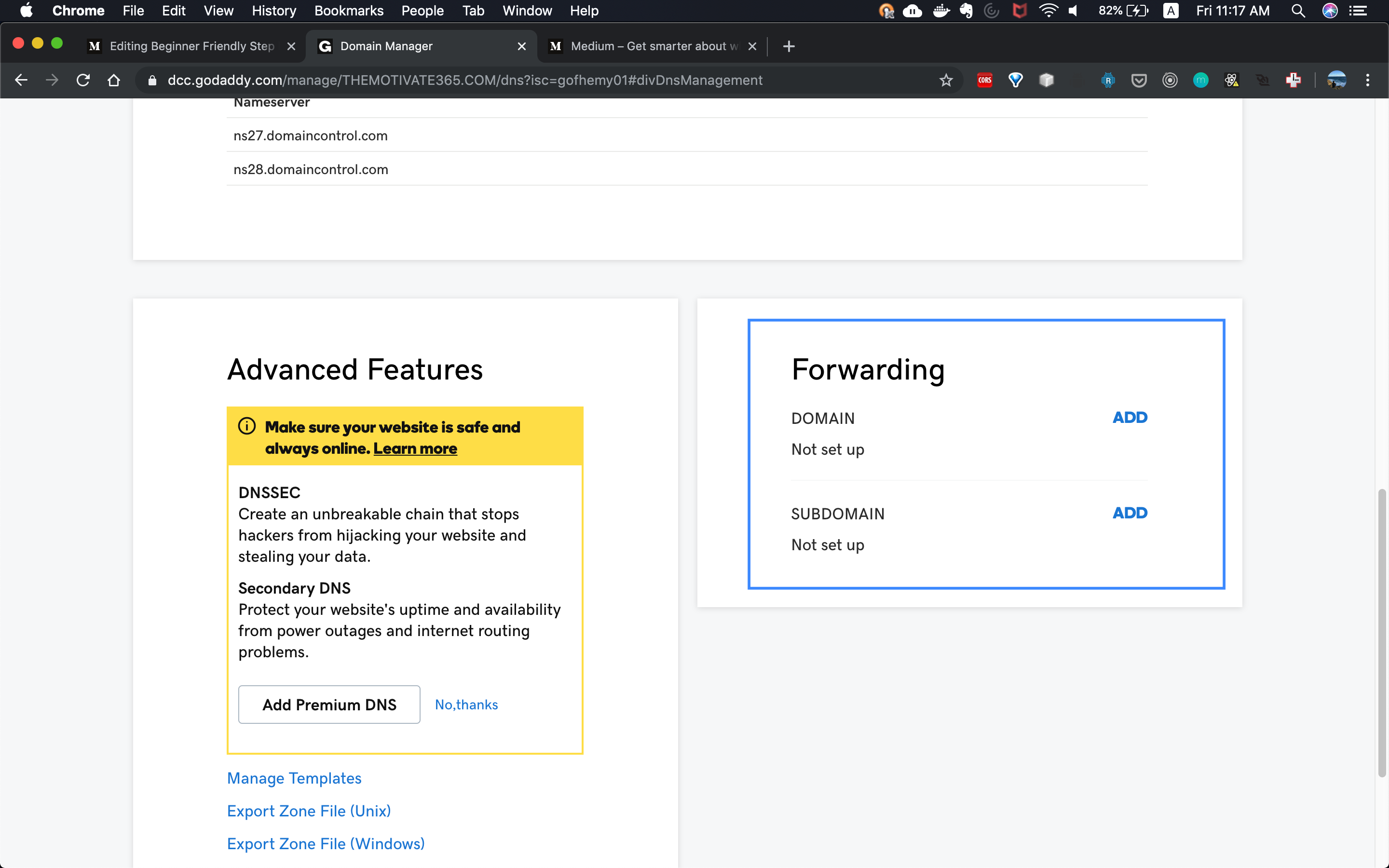Close the Domain Manager tab
Screen dimensions: 1389x868
522,46
